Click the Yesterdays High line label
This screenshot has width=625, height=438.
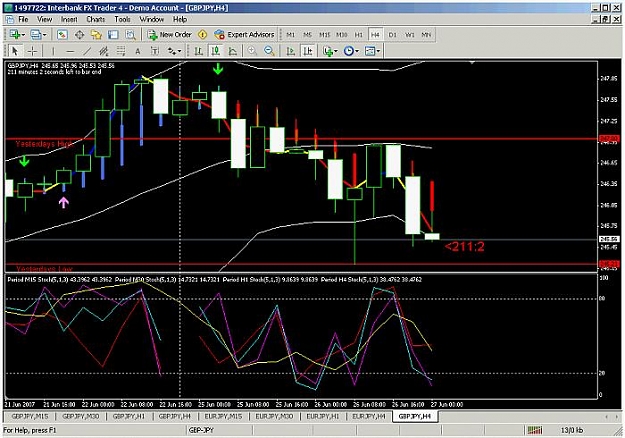[44, 144]
